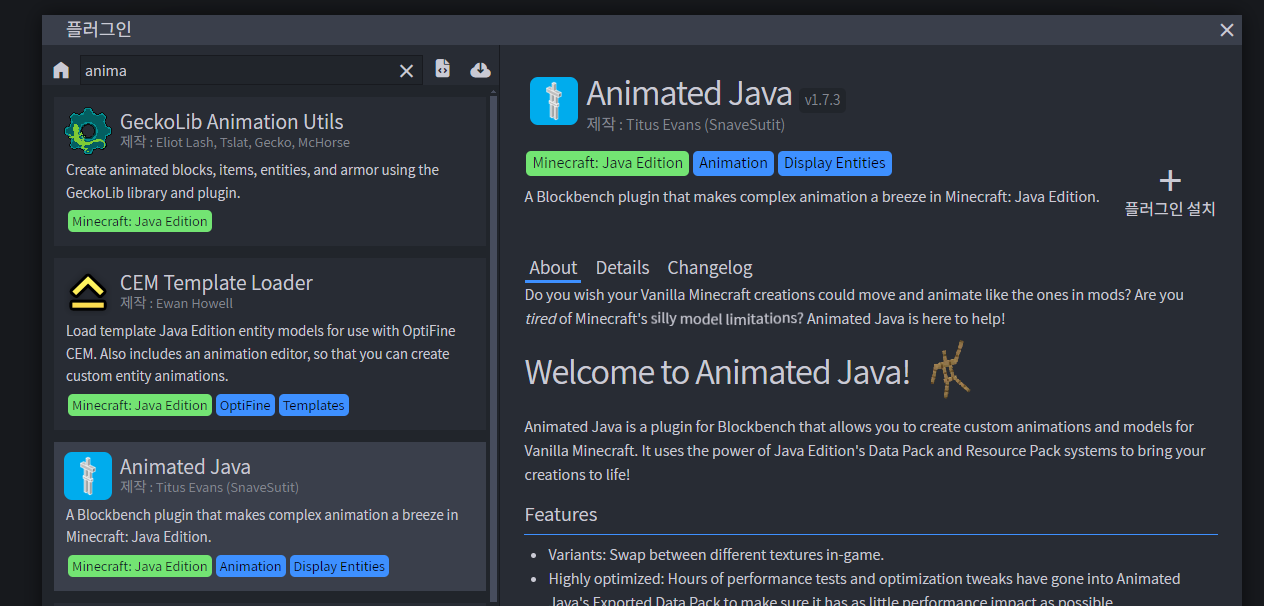Click Animation tag in plugin list
This screenshot has width=1264, height=606.
coord(250,566)
